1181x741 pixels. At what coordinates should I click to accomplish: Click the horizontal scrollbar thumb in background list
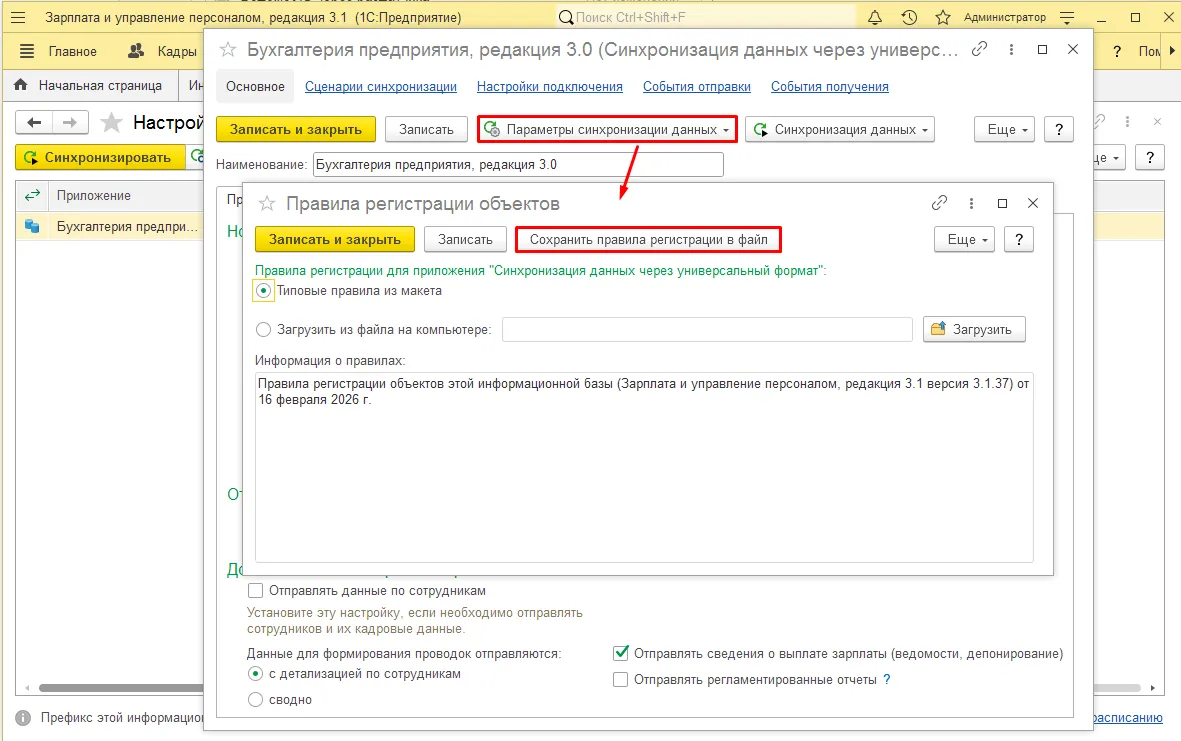click(121, 688)
